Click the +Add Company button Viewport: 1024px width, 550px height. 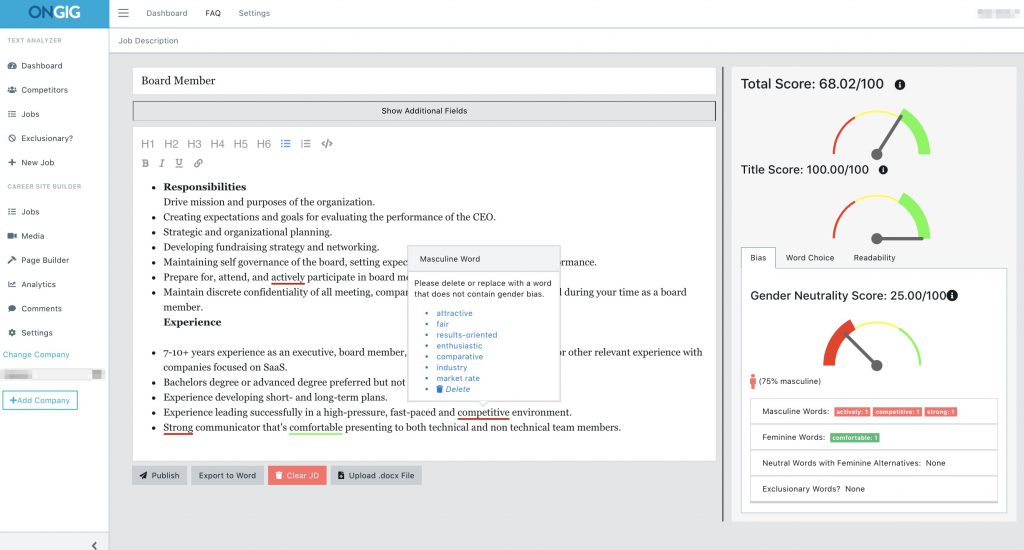(40, 400)
